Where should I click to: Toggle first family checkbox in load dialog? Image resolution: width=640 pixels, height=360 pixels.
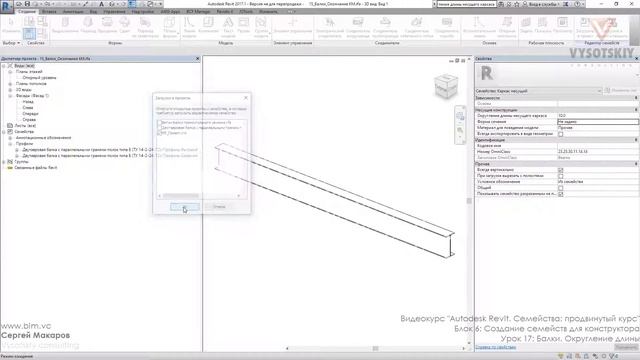click(159, 122)
